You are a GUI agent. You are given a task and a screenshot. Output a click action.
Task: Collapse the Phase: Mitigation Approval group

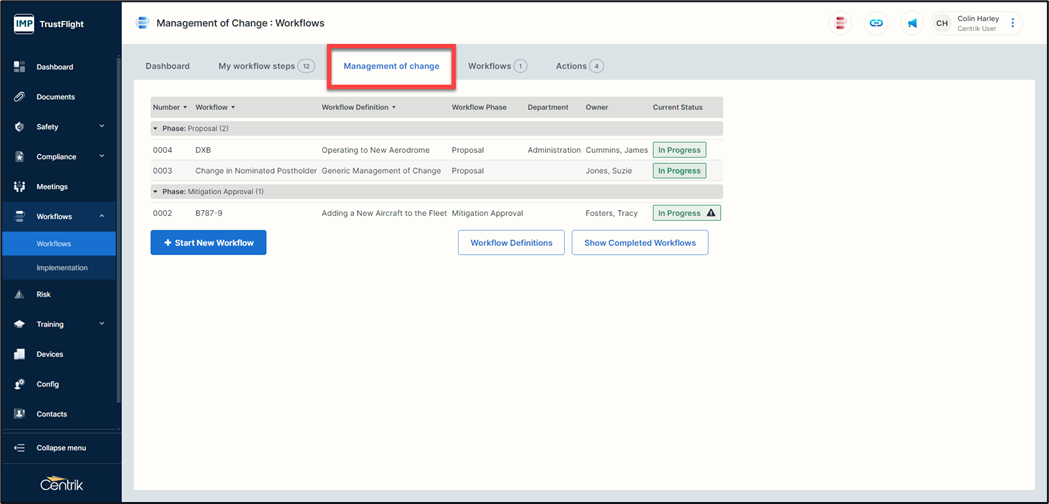tap(156, 191)
